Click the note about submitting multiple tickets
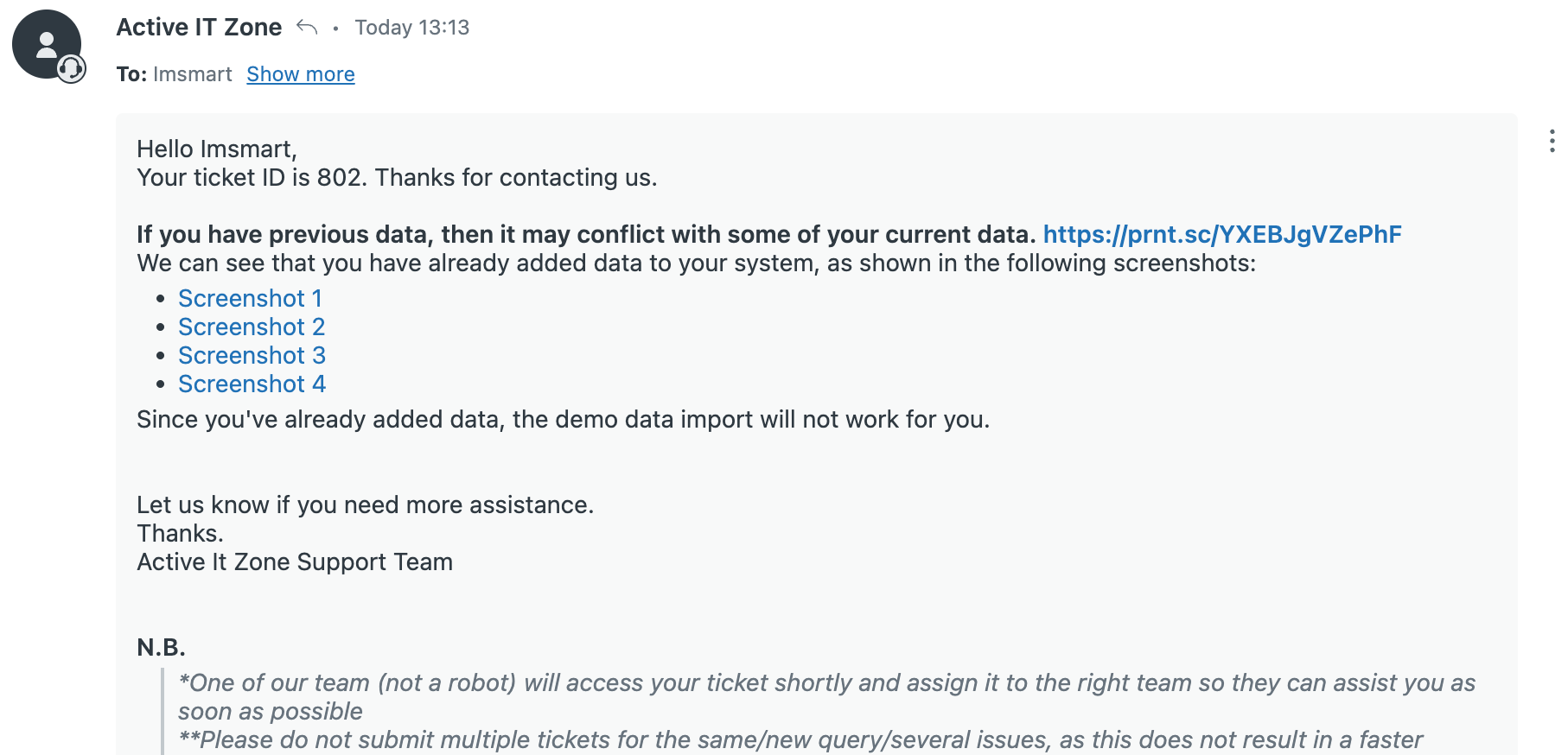This screenshot has height=755, width=1568. 800,739
